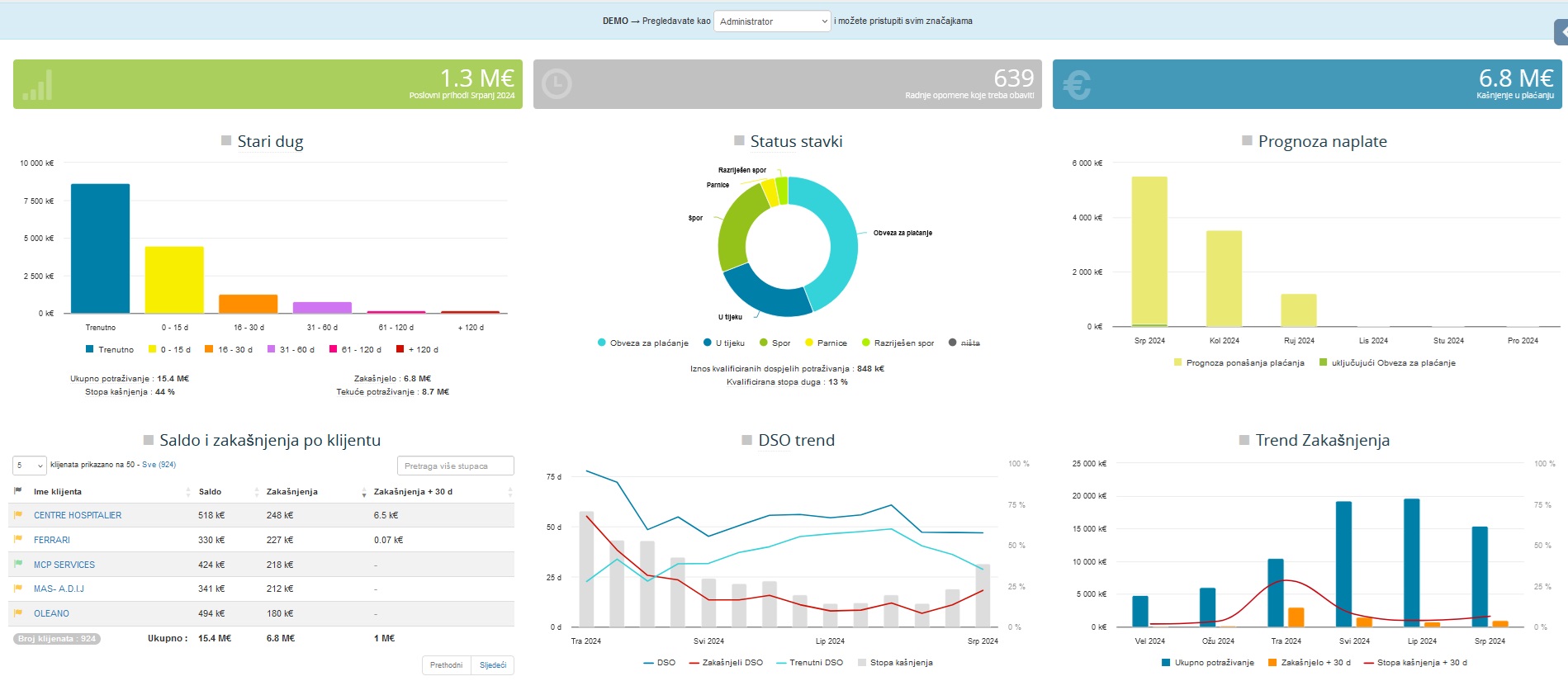The image size is (1568, 681).
Task: Click the Broj klijenata : 924 badge
Action: 58,639
